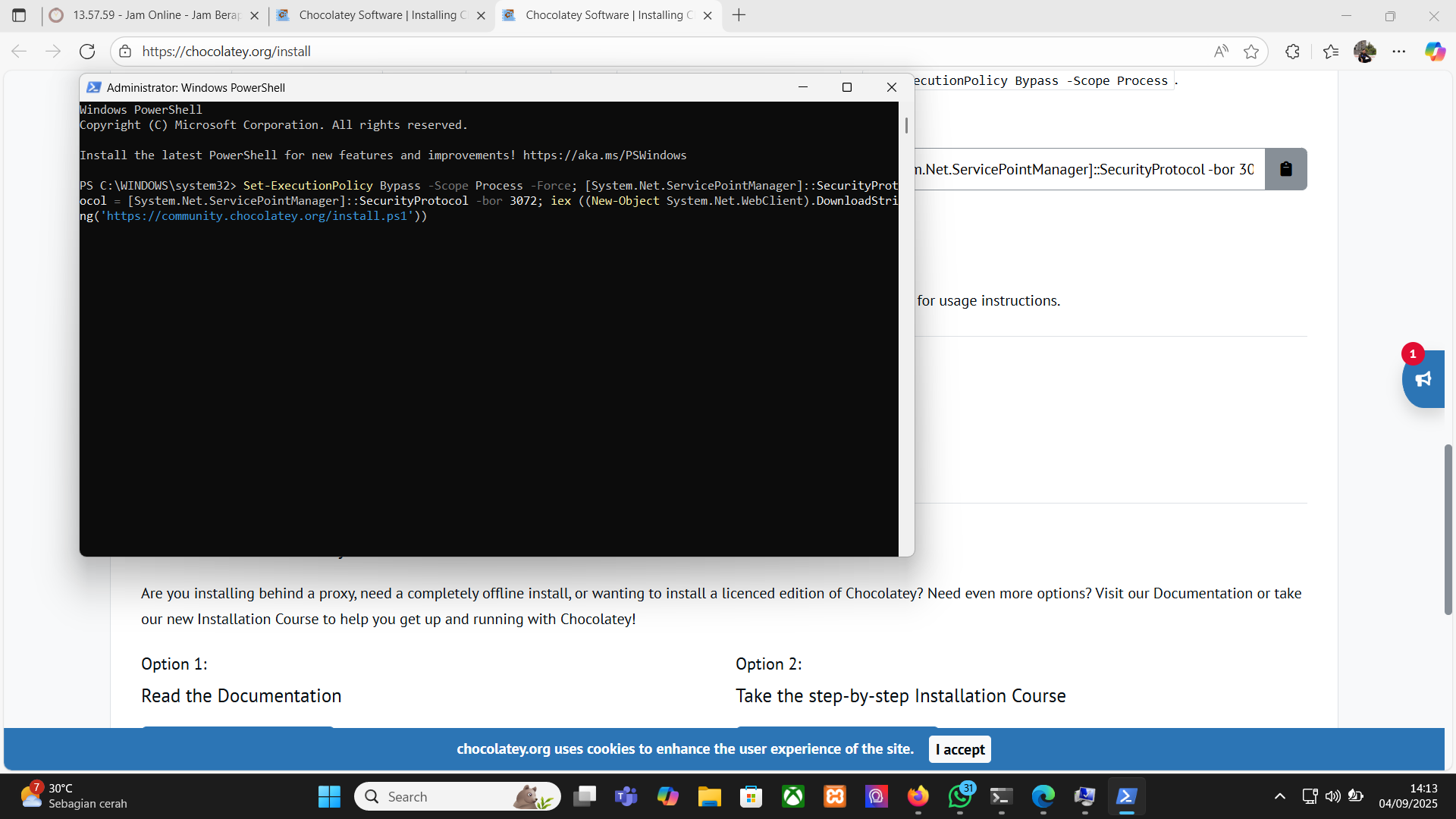1456x819 pixels.
Task: Activate the Read aloud icon
Action: click(1221, 51)
